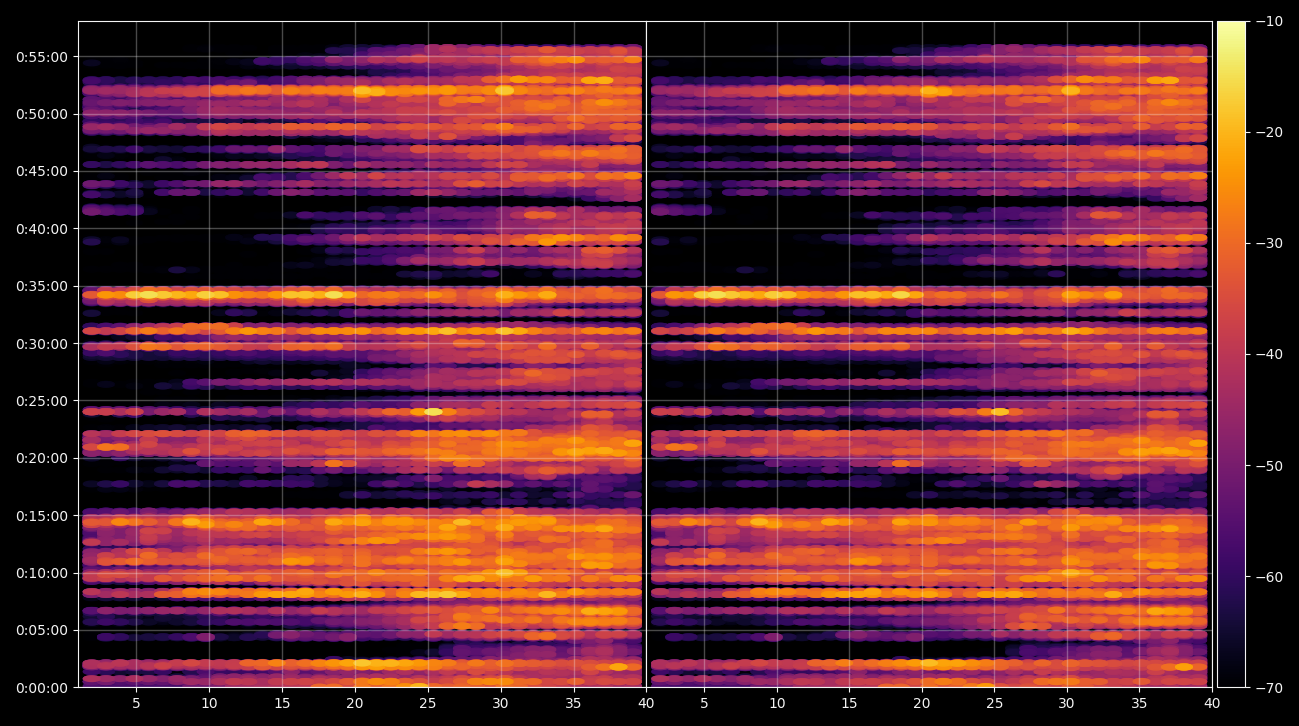Click x-axis label 25 under right heatmap

995,704
